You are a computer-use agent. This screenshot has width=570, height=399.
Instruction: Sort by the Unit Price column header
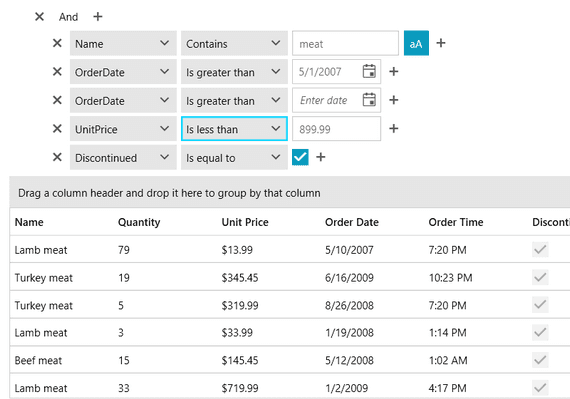pyautogui.click(x=245, y=222)
